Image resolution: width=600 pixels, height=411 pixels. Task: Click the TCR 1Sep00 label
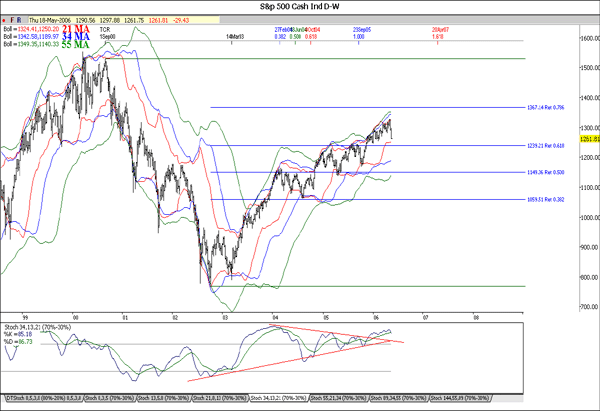coord(107,33)
